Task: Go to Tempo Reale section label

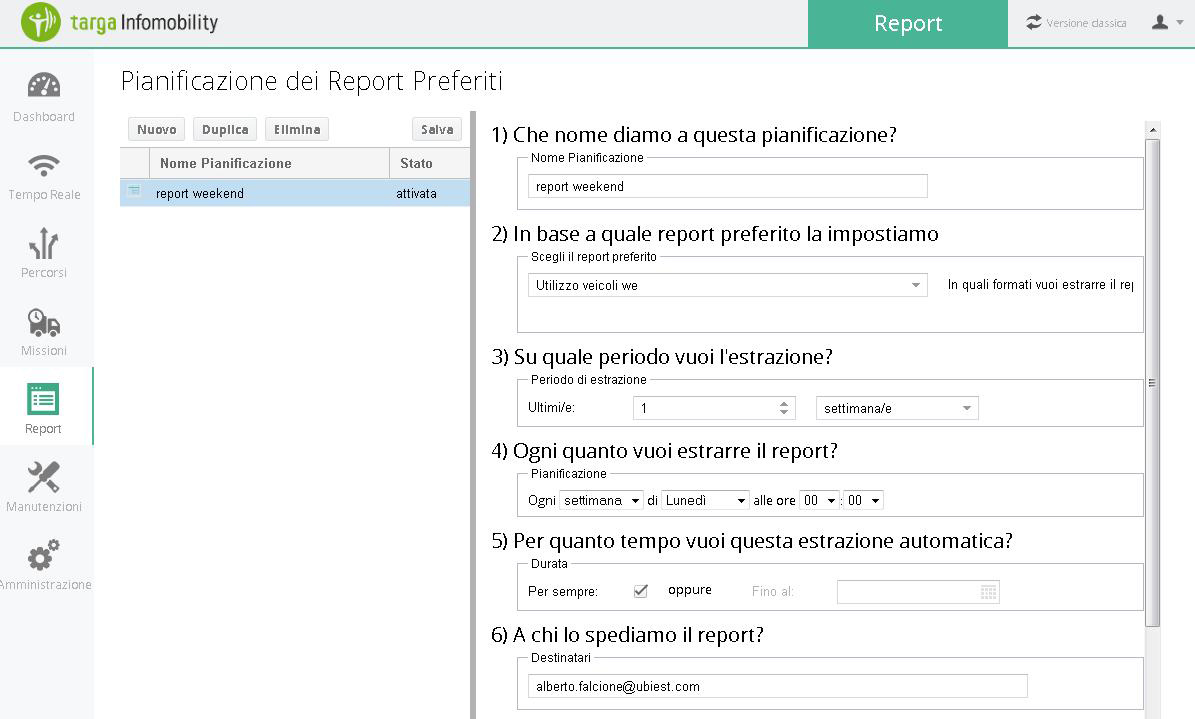Action: pos(44,194)
